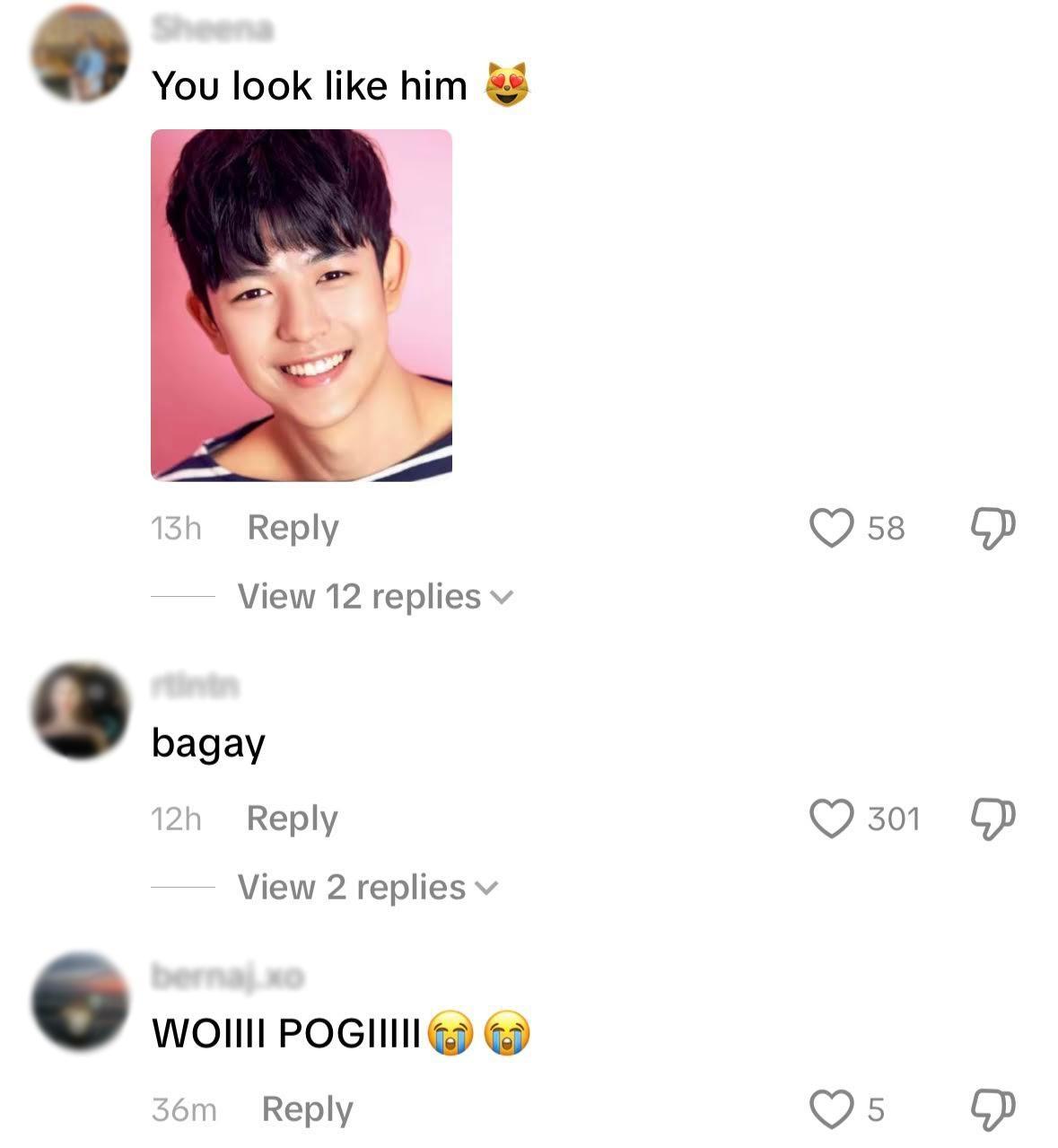Click chevron next to View 2 replies
The image size is (1058, 1148).
pyautogui.click(x=485, y=889)
